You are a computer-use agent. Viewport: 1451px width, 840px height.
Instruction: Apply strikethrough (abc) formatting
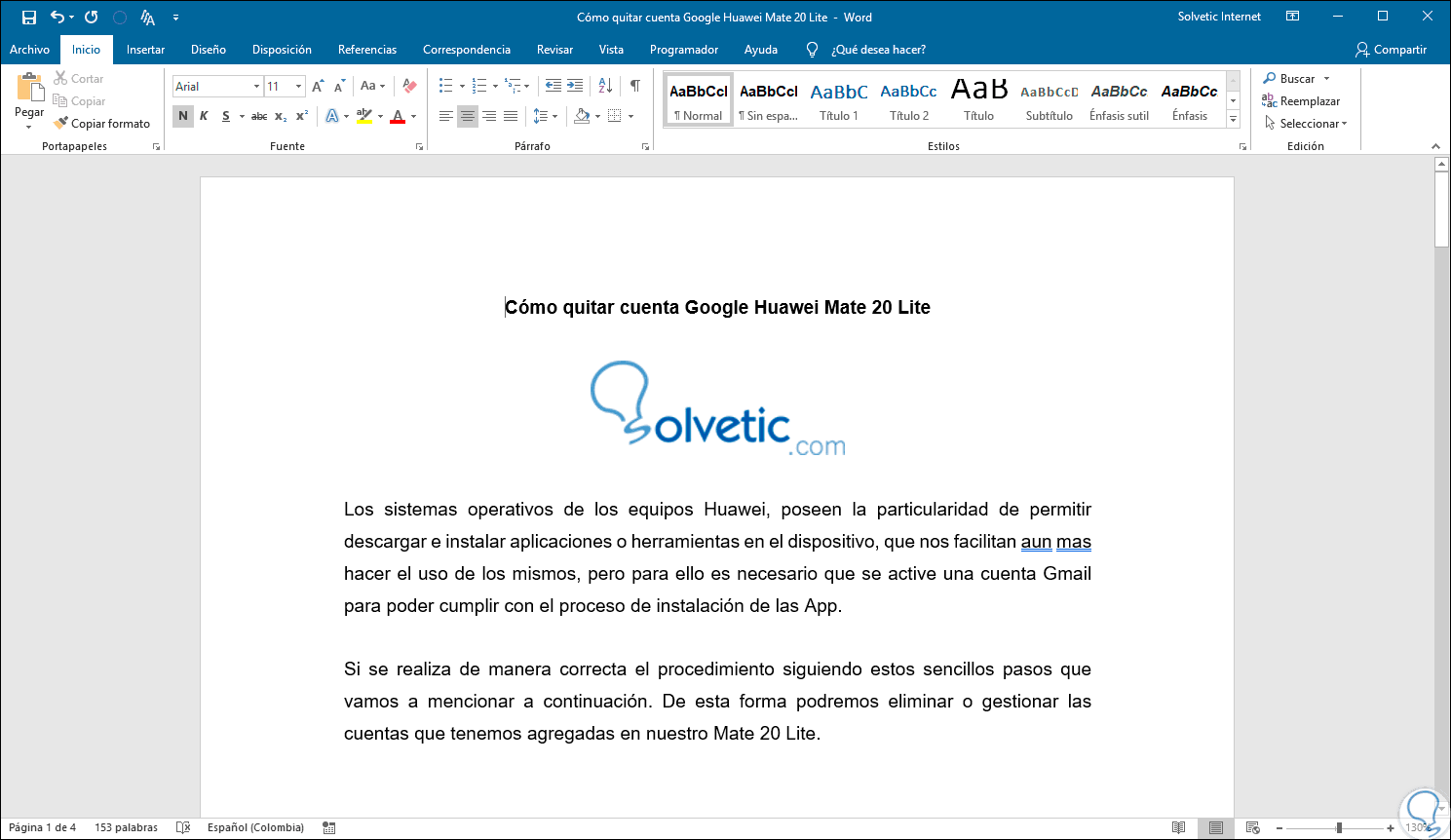(x=258, y=116)
